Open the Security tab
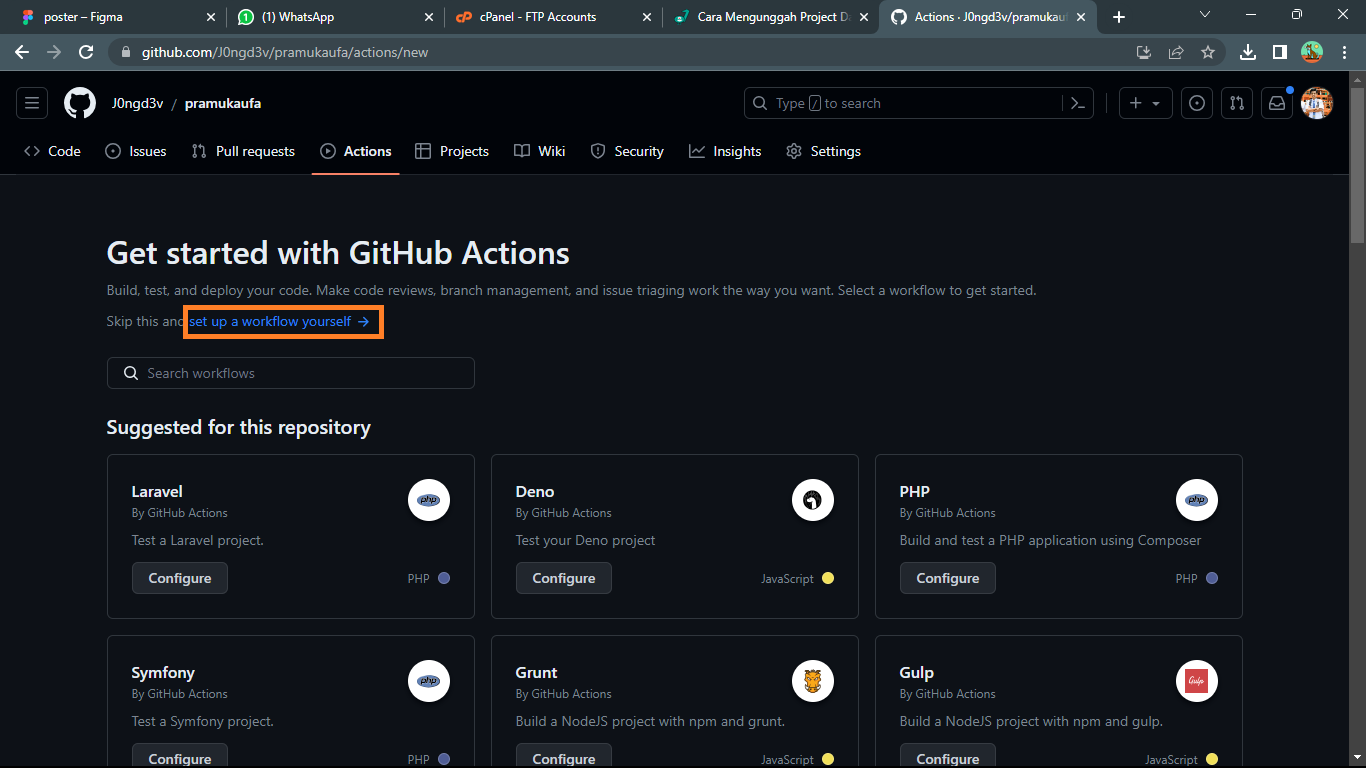This screenshot has width=1366, height=768. click(x=627, y=151)
